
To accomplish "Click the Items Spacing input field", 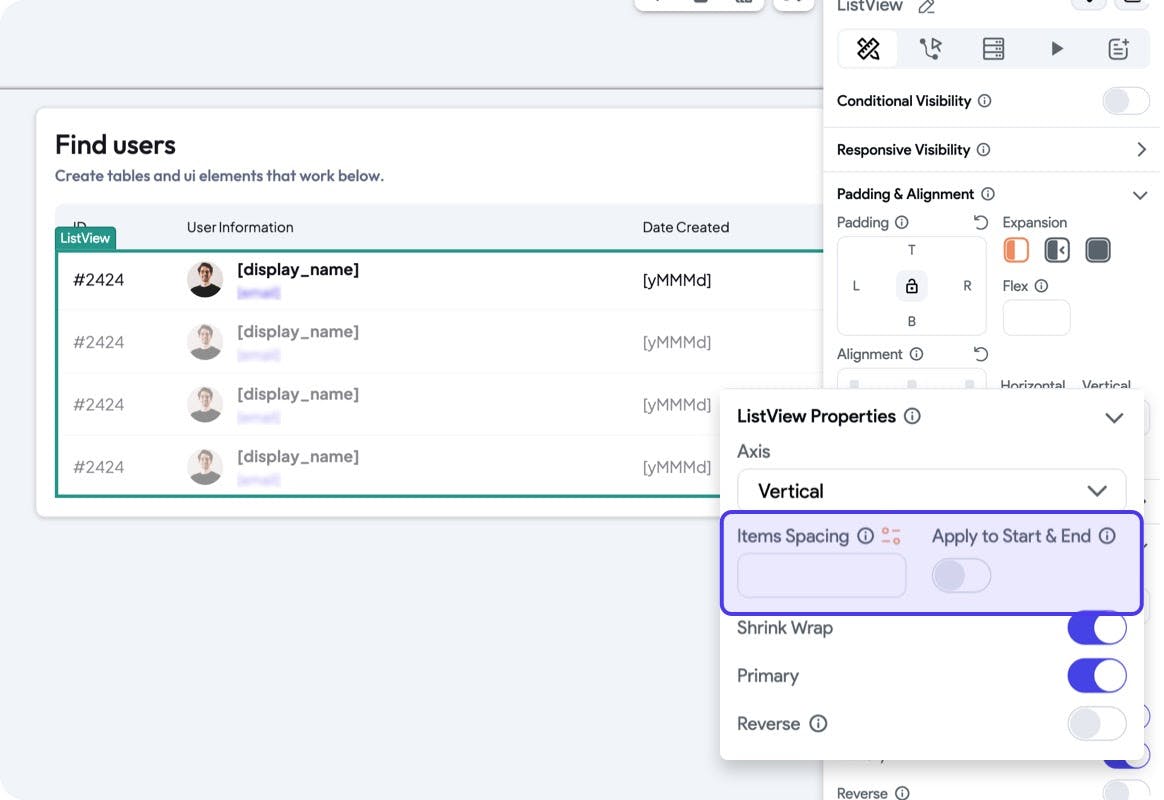I will tap(821, 576).
